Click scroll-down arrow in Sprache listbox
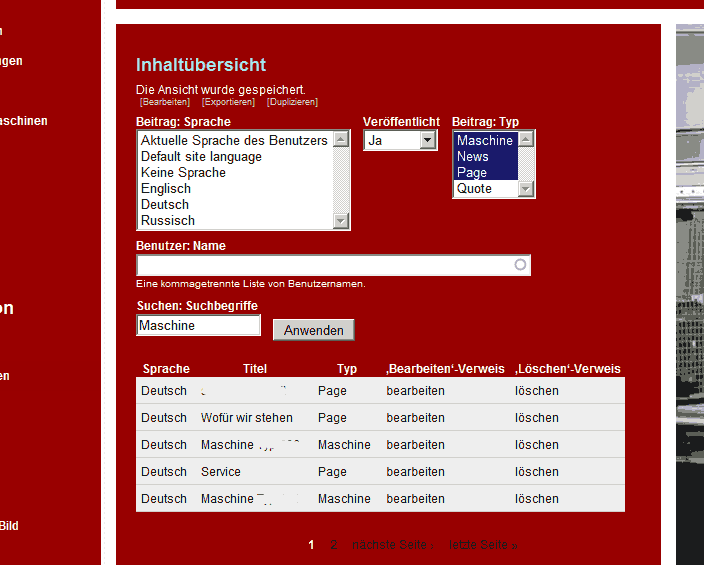The image size is (704, 565). [341, 221]
